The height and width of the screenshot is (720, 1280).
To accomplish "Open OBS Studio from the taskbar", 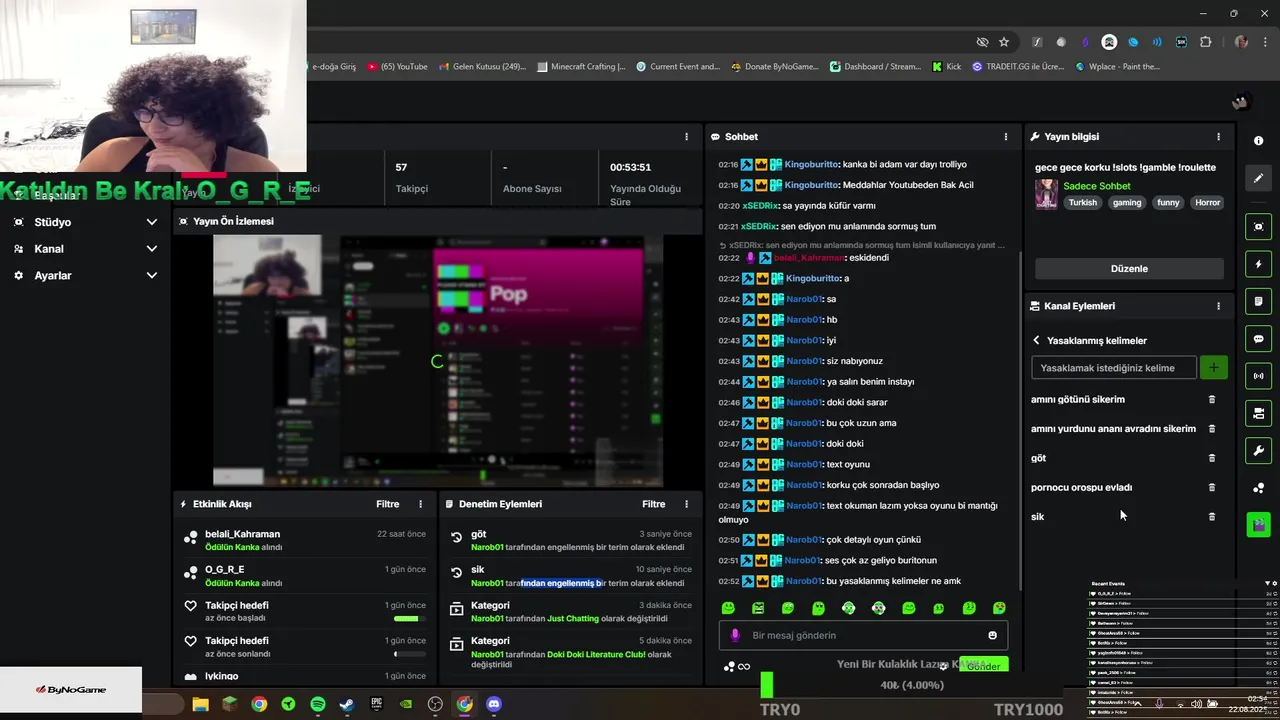I will (435, 704).
